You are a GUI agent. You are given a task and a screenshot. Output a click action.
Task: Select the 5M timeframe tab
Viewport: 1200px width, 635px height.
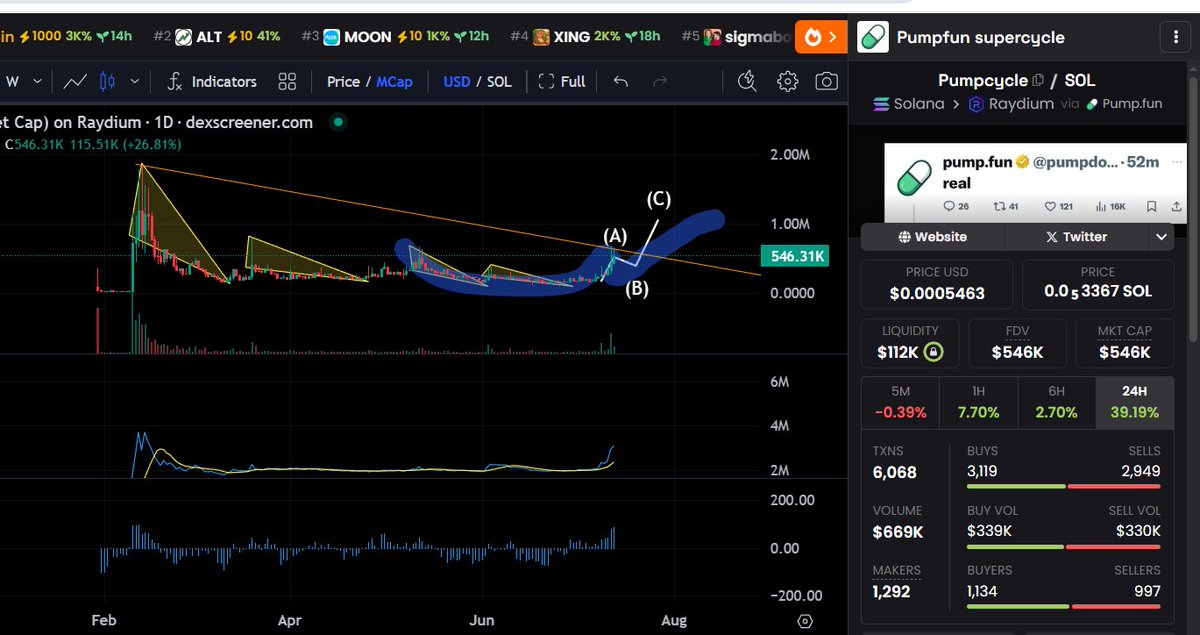900,403
